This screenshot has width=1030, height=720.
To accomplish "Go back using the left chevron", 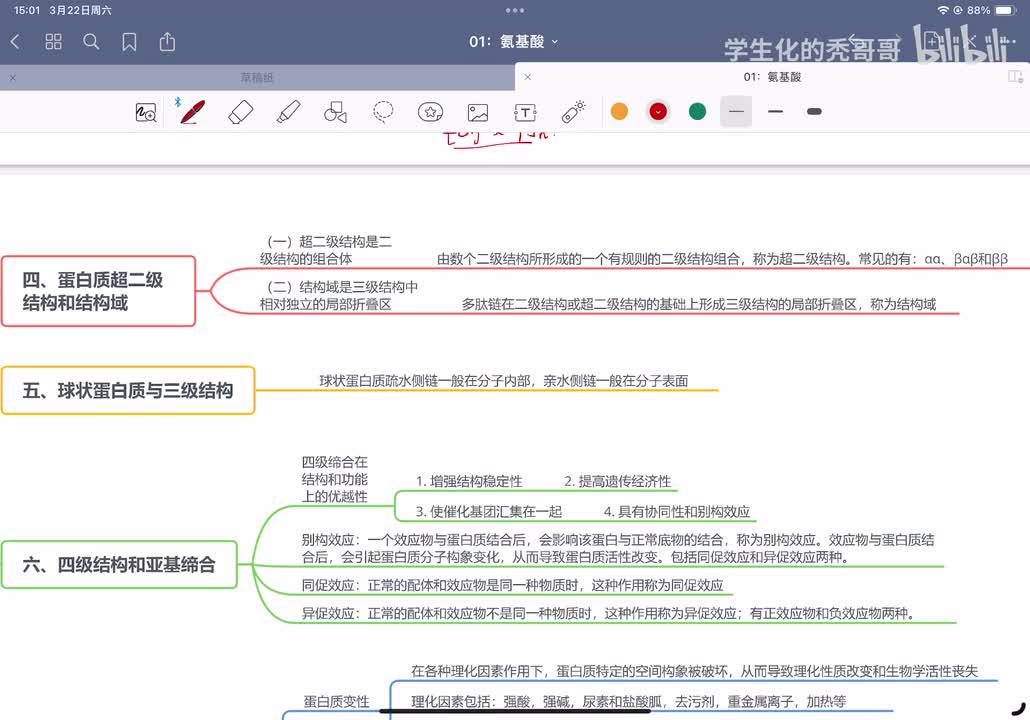I will tap(16, 42).
